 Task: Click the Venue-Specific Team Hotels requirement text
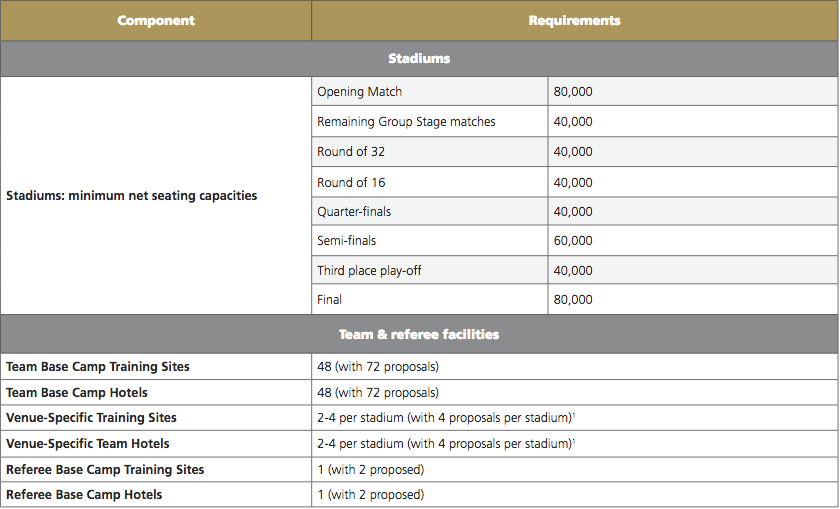click(446, 444)
